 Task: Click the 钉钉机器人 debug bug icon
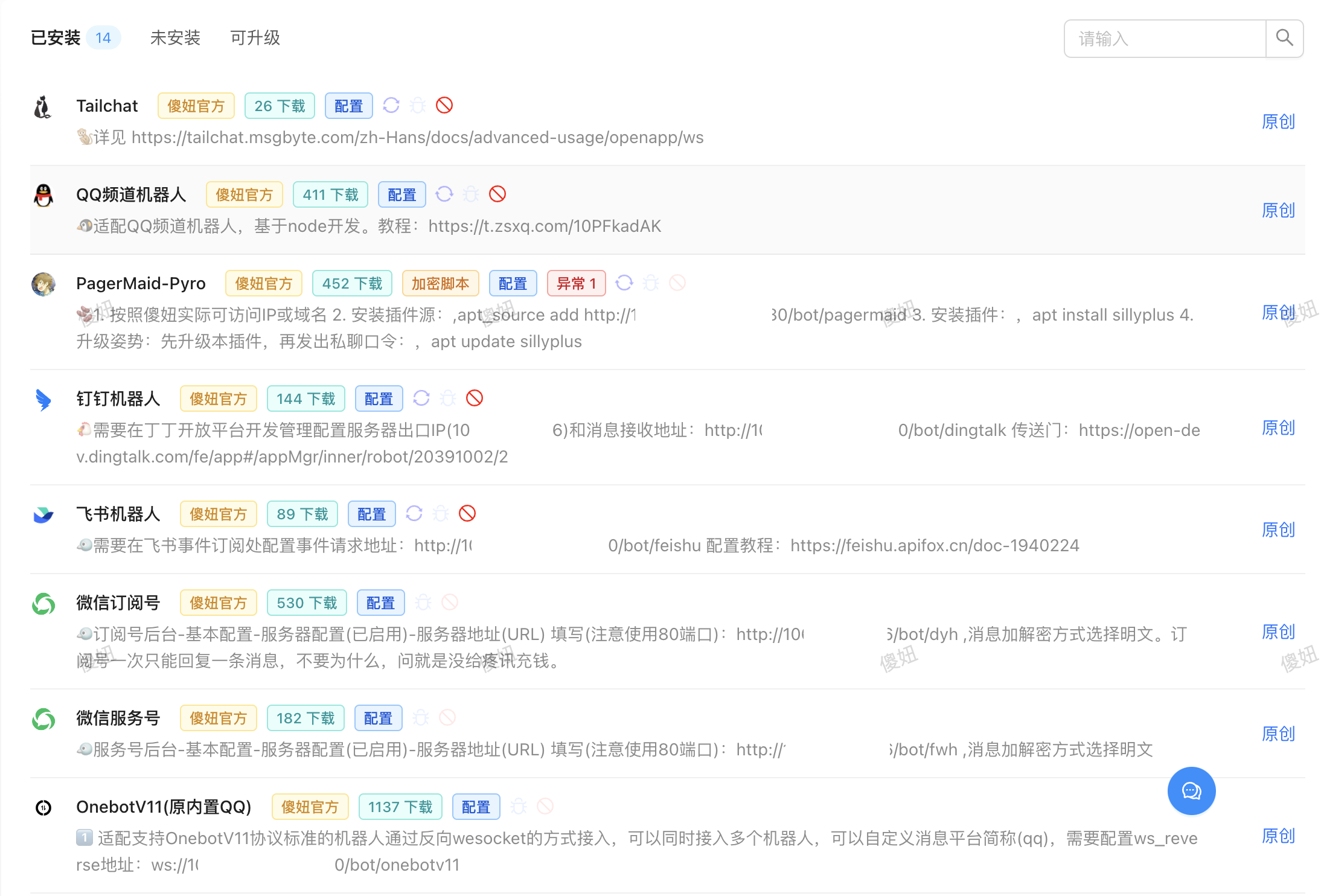(448, 398)
